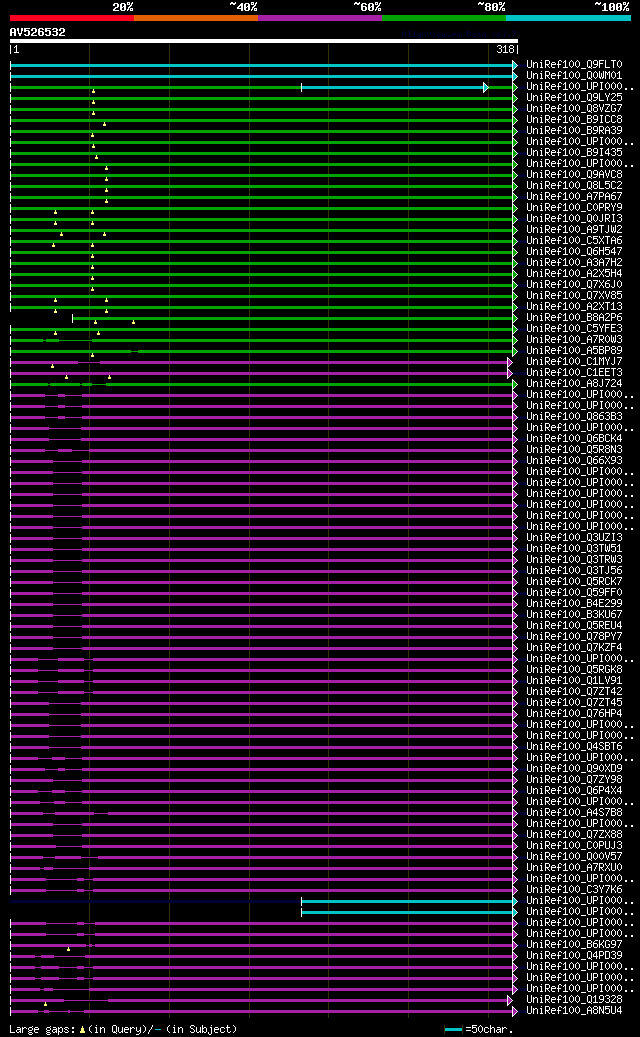Open the UniRef100_Q6P4X4 label
Screen dimensions: 640x1037
pyautogui.click(x=574, y=790)
